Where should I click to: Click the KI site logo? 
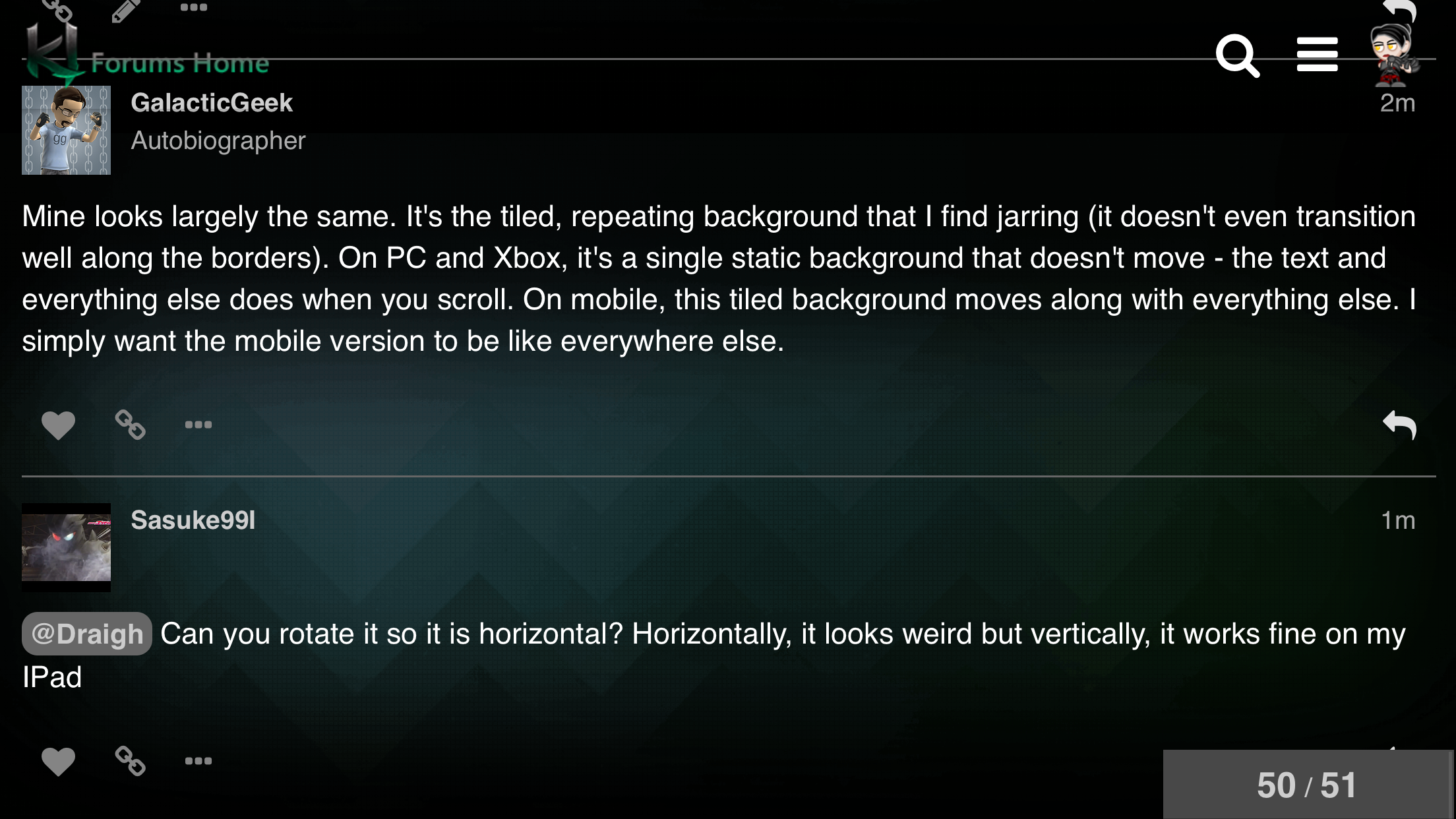coord(53,53)
